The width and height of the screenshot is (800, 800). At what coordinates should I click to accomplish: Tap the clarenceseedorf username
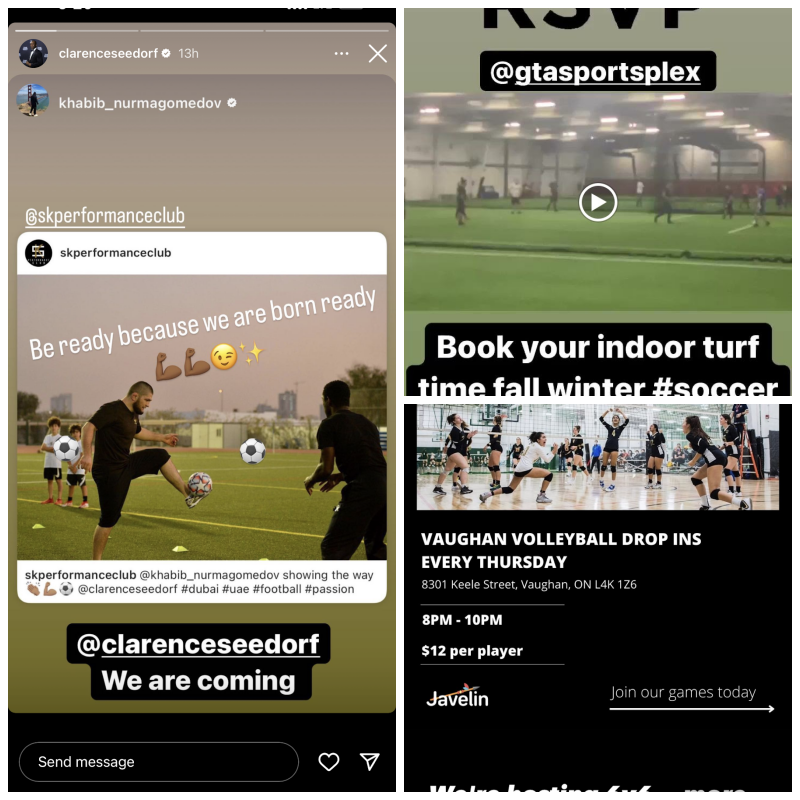coord(108,54)
